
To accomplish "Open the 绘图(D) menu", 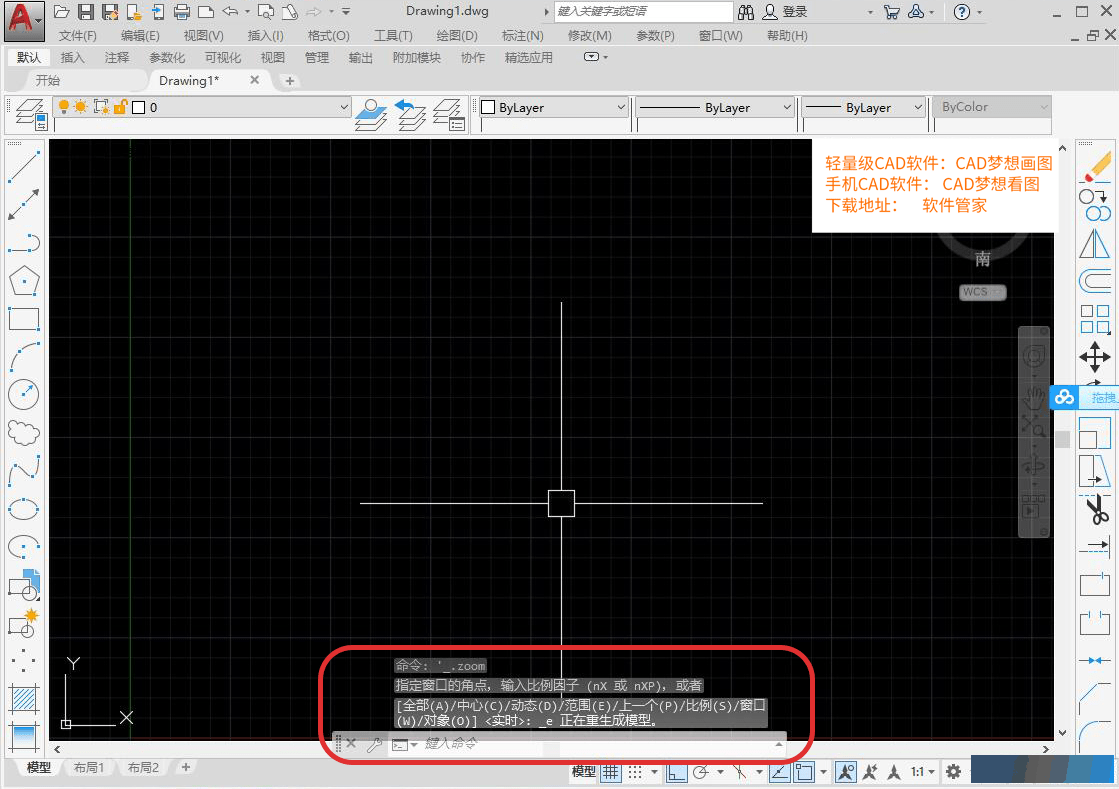I will (x=457, y=36).
